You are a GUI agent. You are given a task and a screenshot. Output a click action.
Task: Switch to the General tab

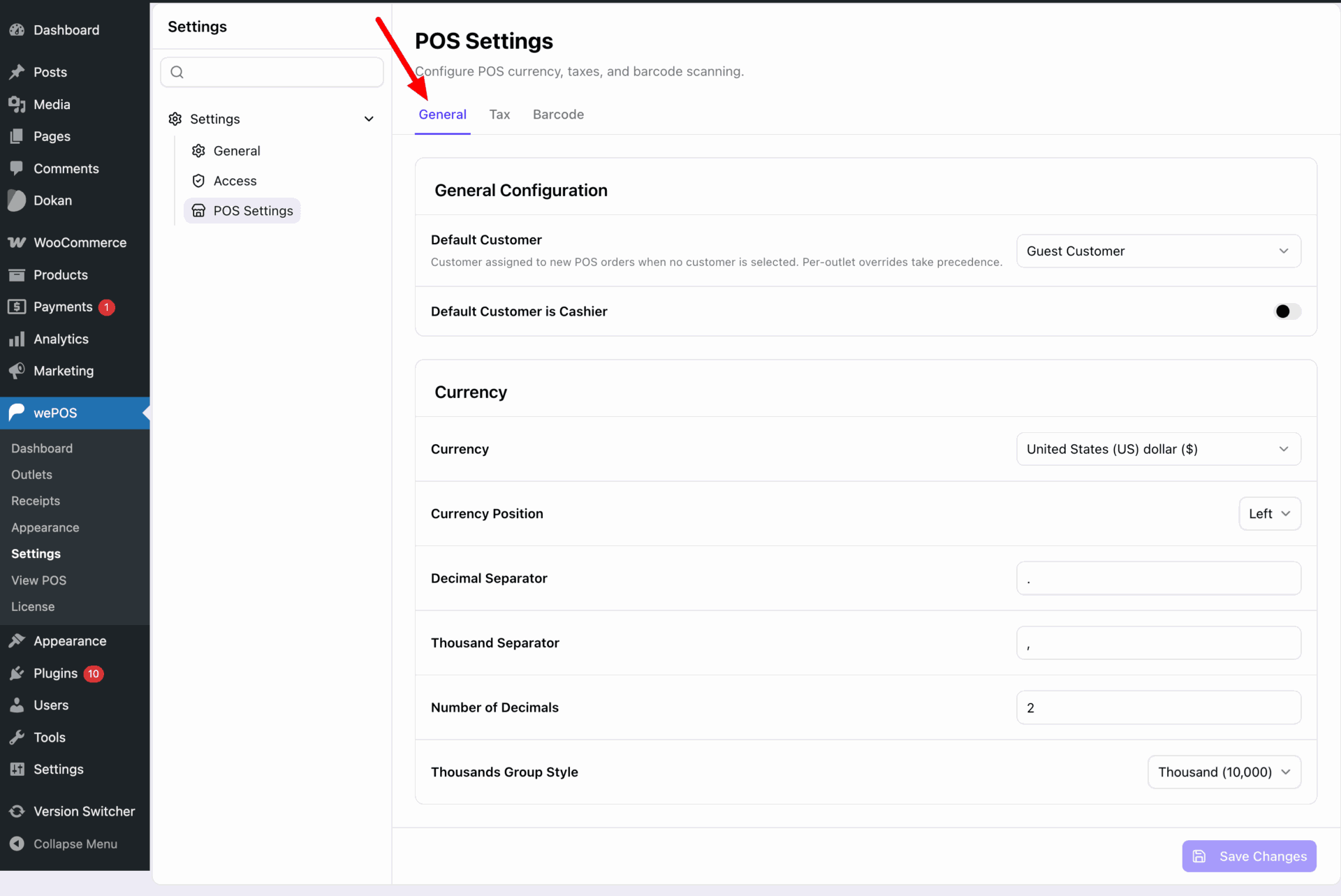[442, 115]
